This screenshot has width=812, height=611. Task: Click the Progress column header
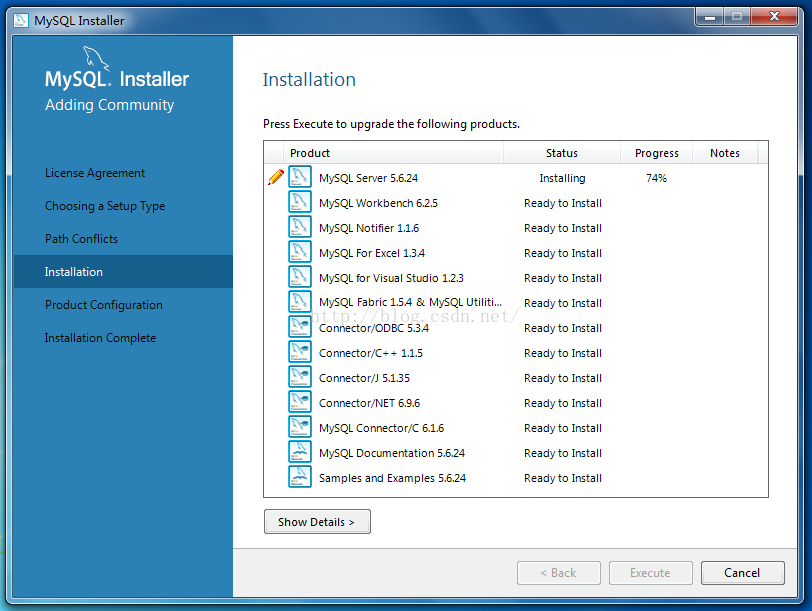click(x=656, y=153)
